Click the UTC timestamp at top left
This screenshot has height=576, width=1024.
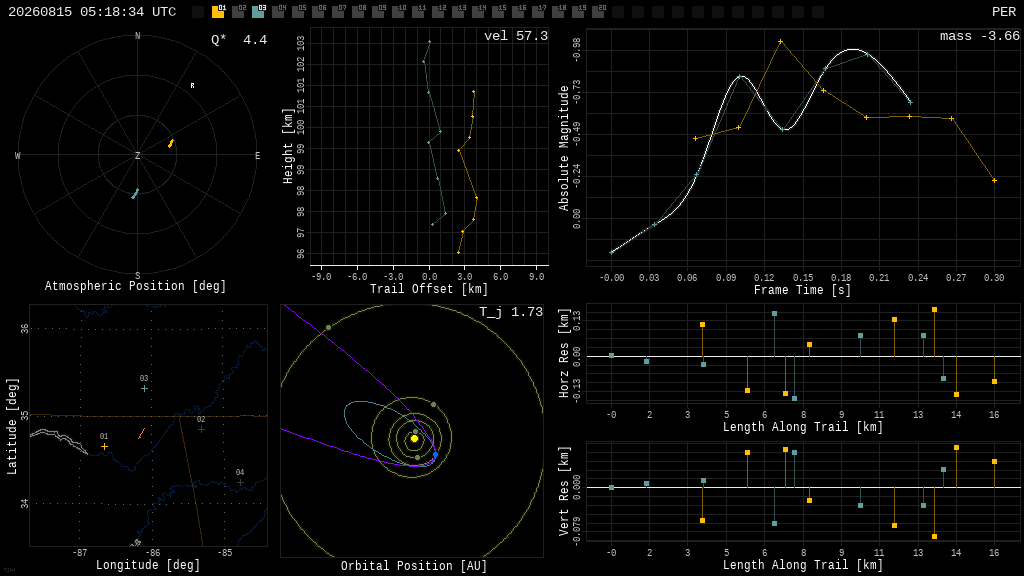coord(92,12)
